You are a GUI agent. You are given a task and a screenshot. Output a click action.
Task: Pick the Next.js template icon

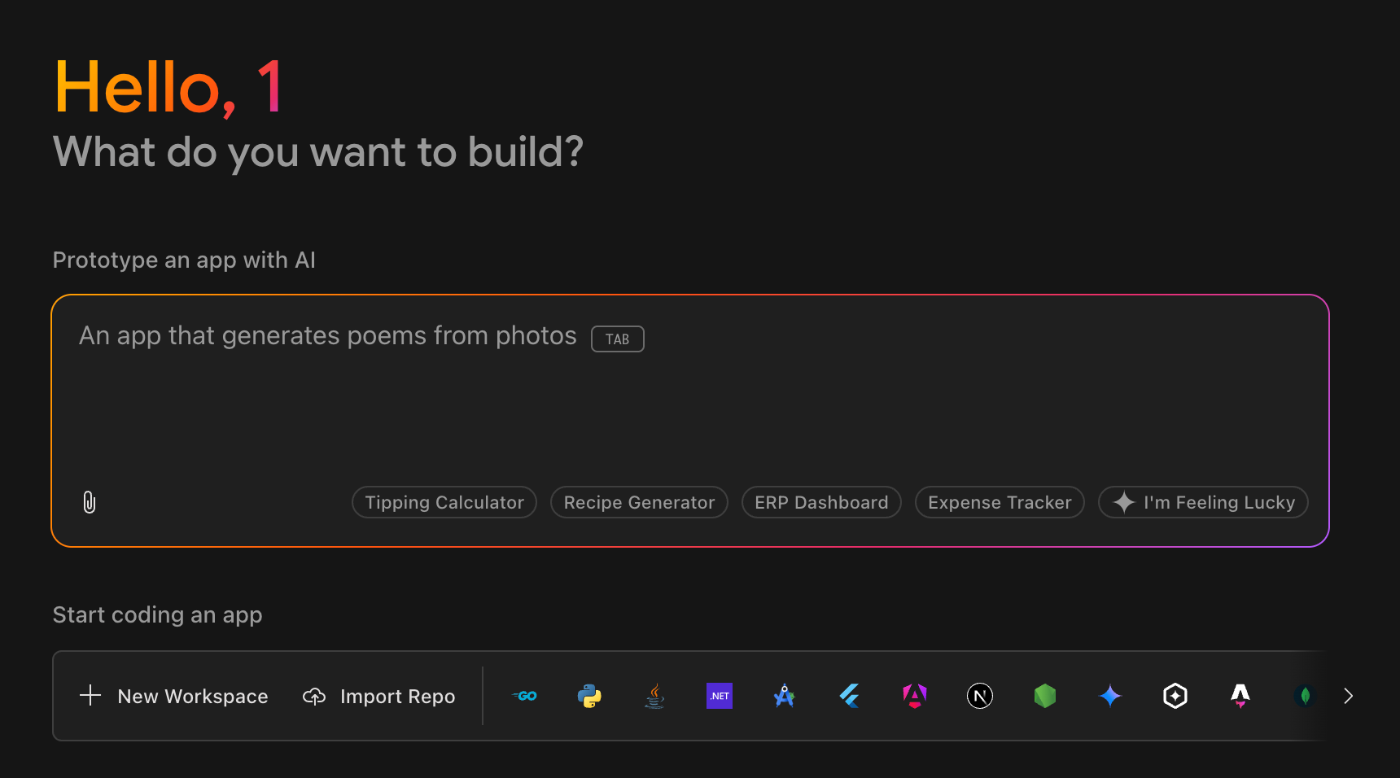980,696
